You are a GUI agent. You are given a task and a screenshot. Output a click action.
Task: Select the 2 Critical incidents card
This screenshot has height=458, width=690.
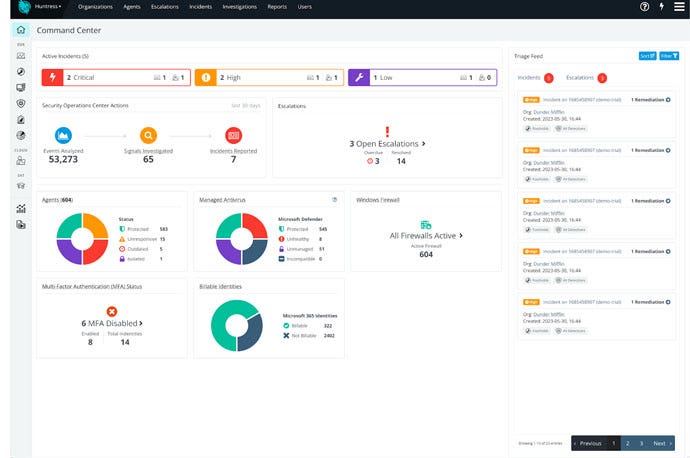(115, 77)
